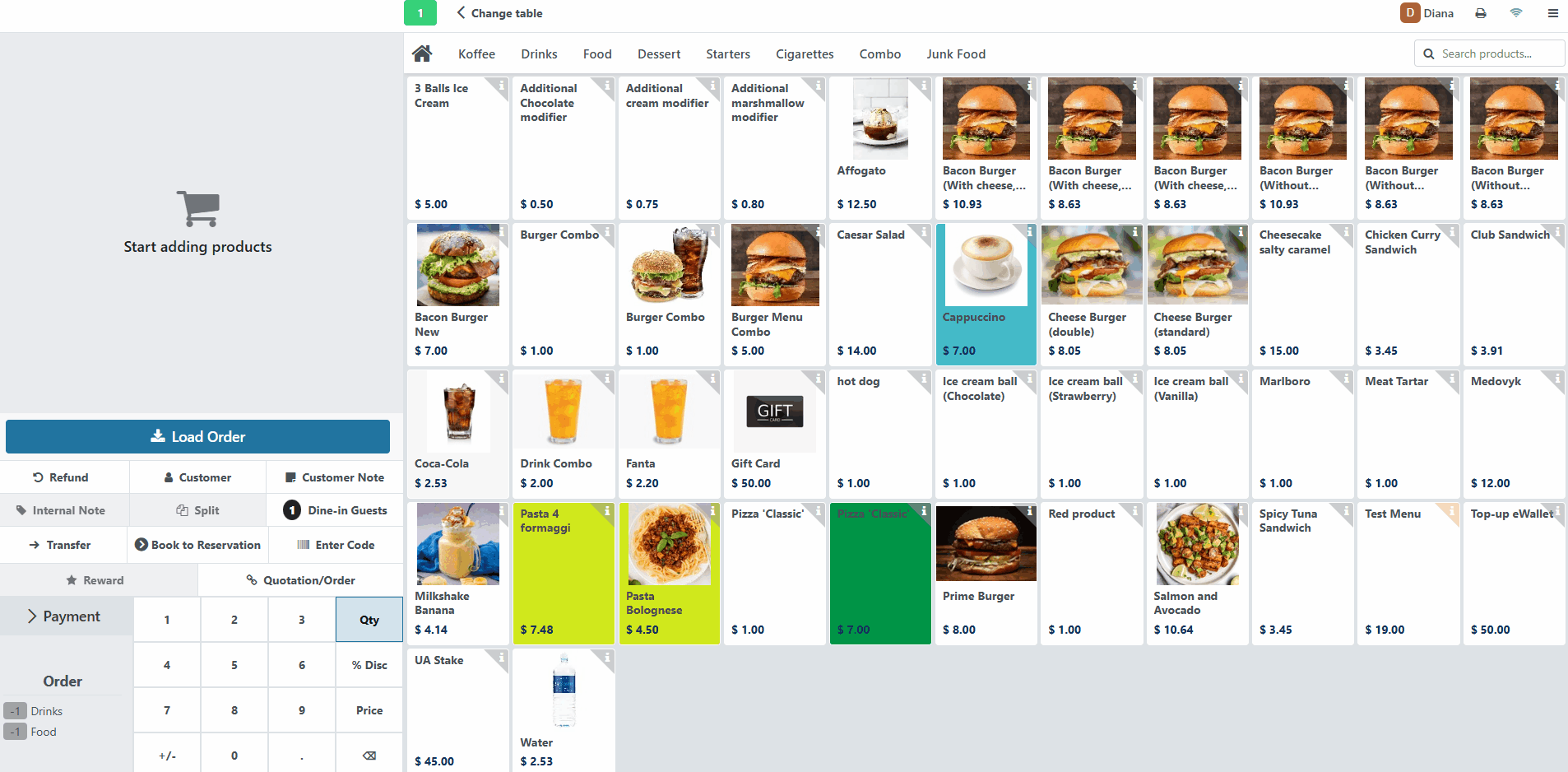Click the backspace key on numpad
This screenshot has height=772, width=1568.
tap(369, 755)
